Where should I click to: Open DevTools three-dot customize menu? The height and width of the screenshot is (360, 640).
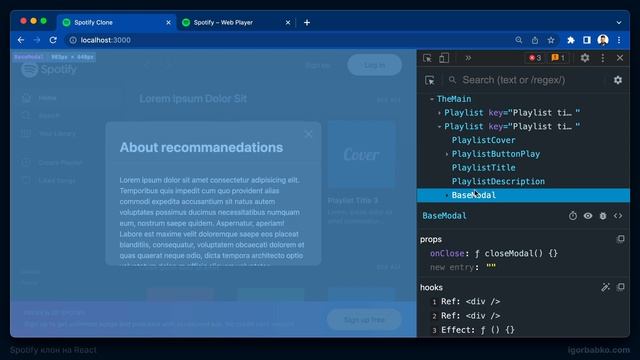coord(603,58)
